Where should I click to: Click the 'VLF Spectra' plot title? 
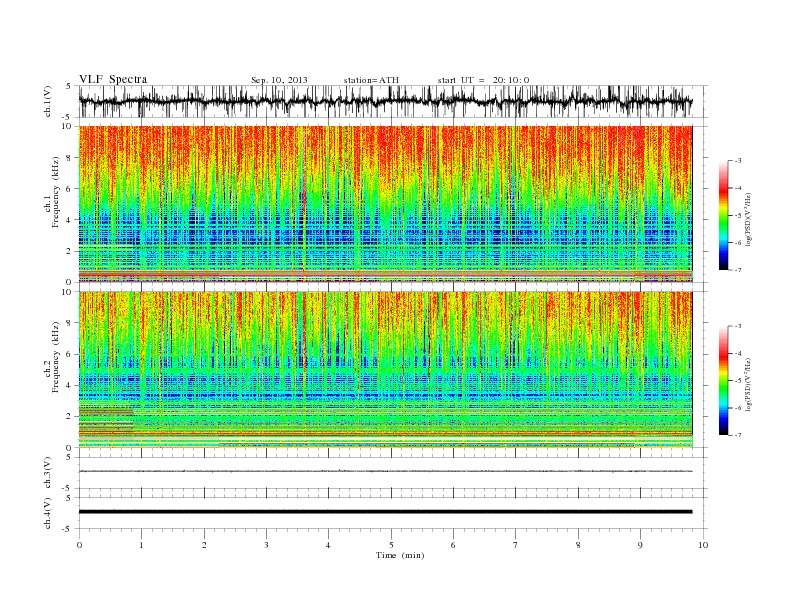point(113,79)
